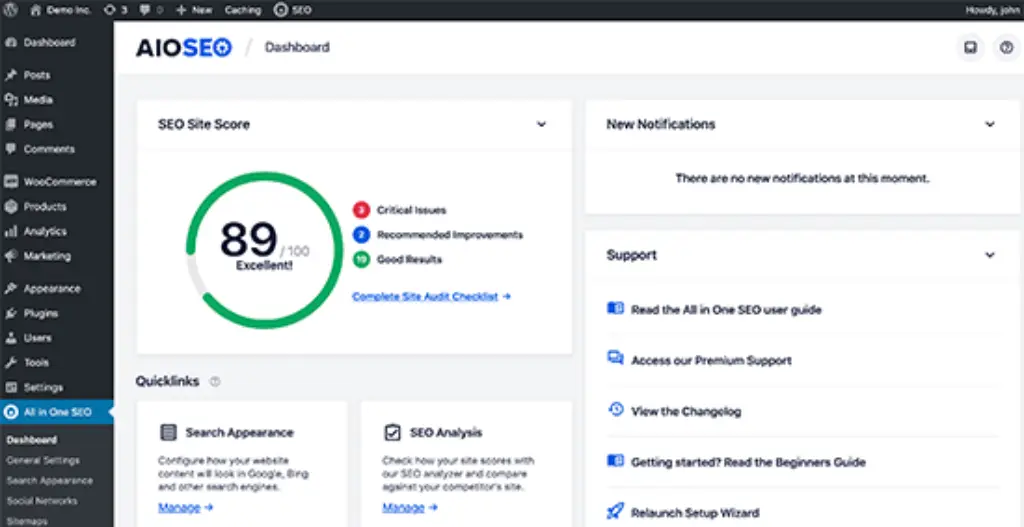Click the Quicklinks help info icon
Screen dimensions: 1024x527
(215, 381)
